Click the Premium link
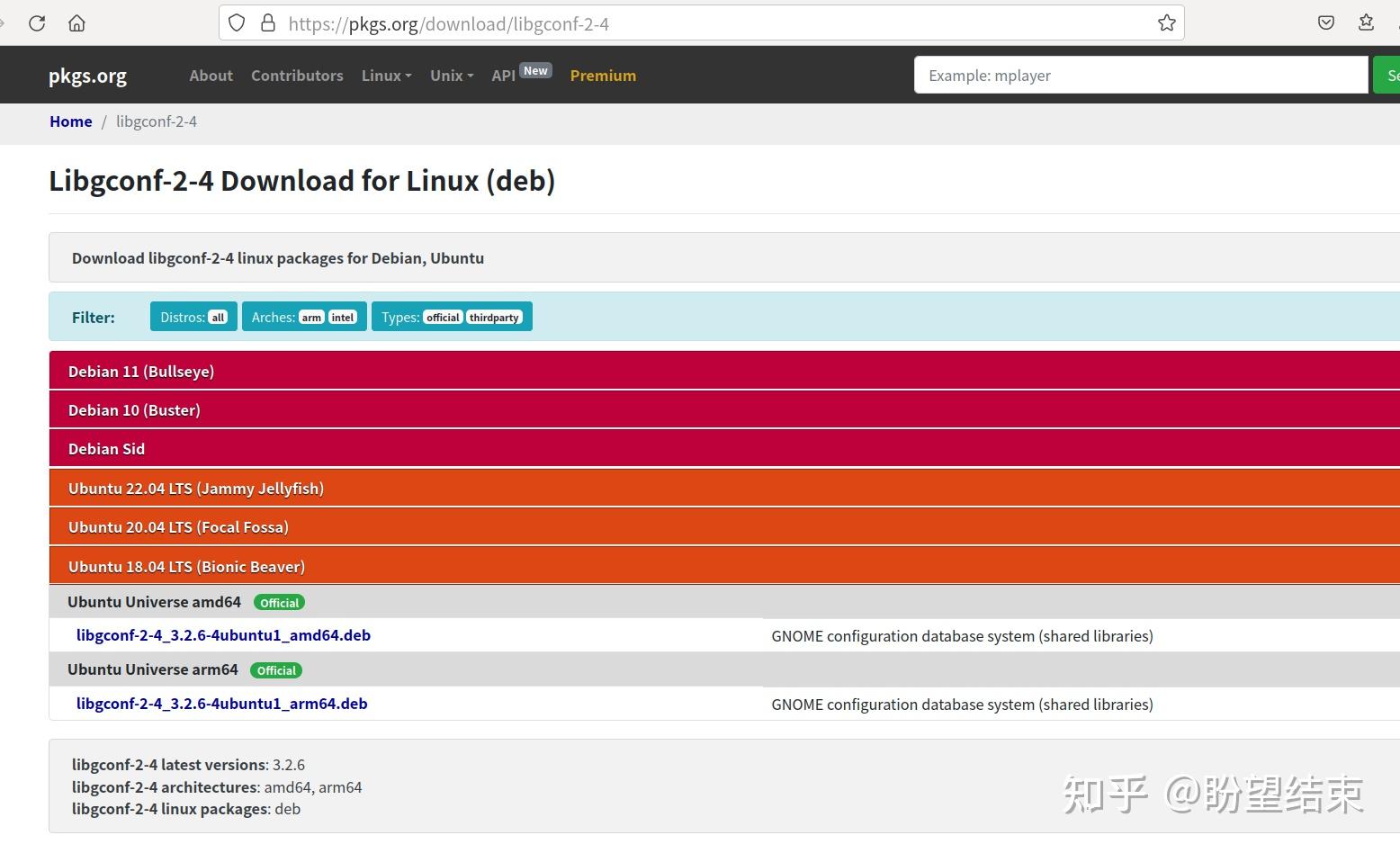 click(603, 76)
